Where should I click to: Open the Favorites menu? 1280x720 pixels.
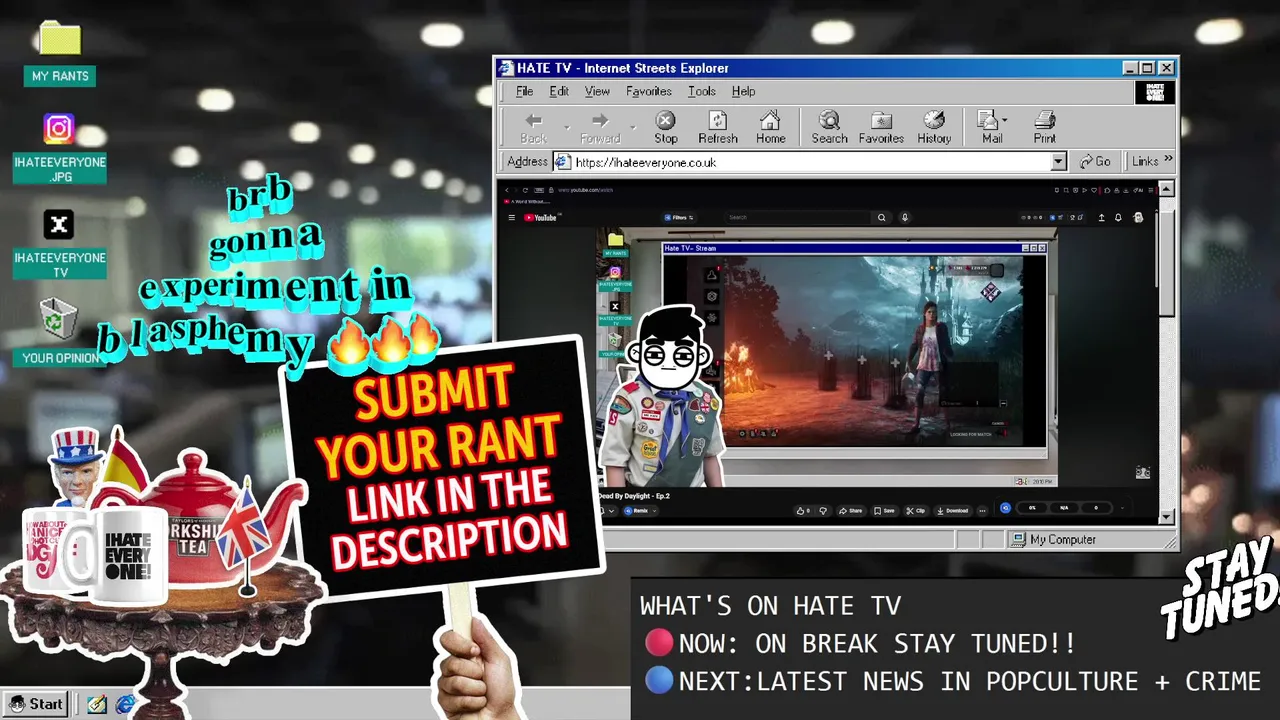(649, 91)
